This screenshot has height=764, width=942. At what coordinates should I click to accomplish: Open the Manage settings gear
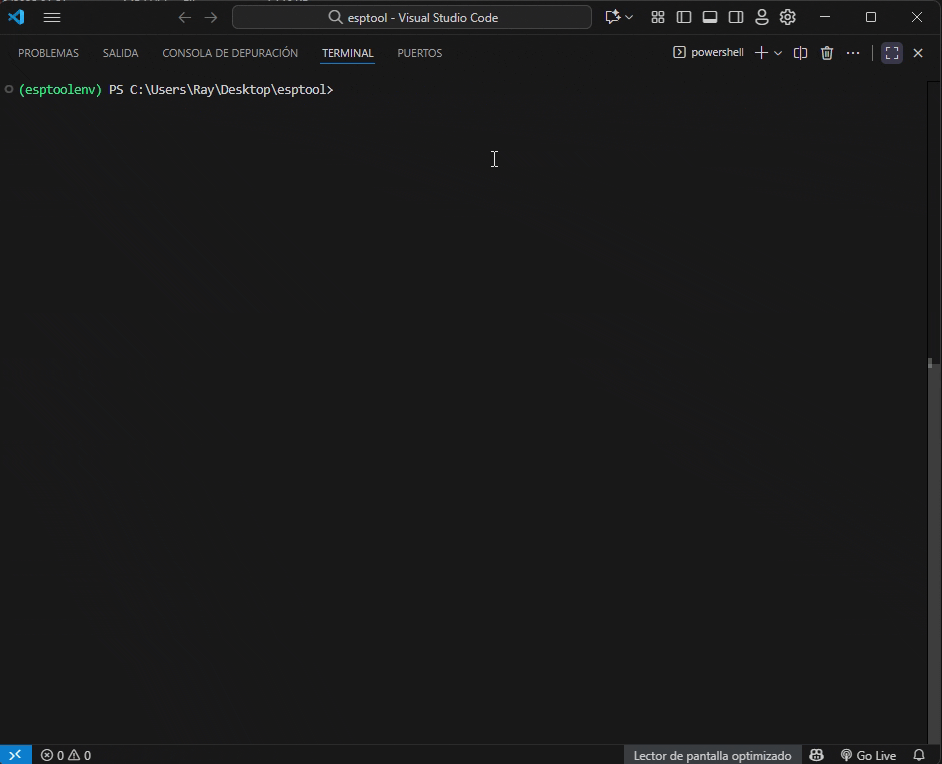(x=788, y=17)
